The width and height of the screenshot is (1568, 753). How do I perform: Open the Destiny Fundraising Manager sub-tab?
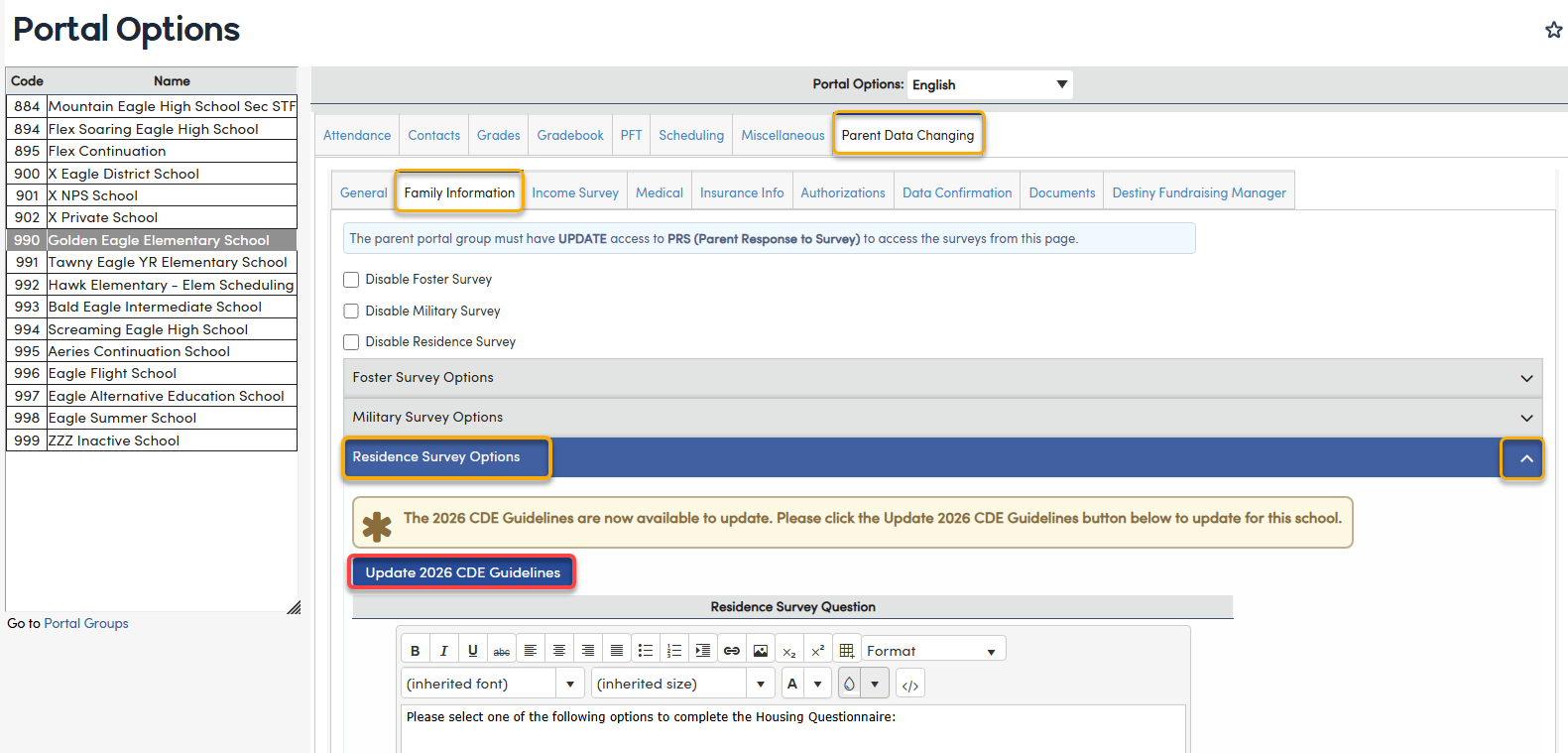1199,193
